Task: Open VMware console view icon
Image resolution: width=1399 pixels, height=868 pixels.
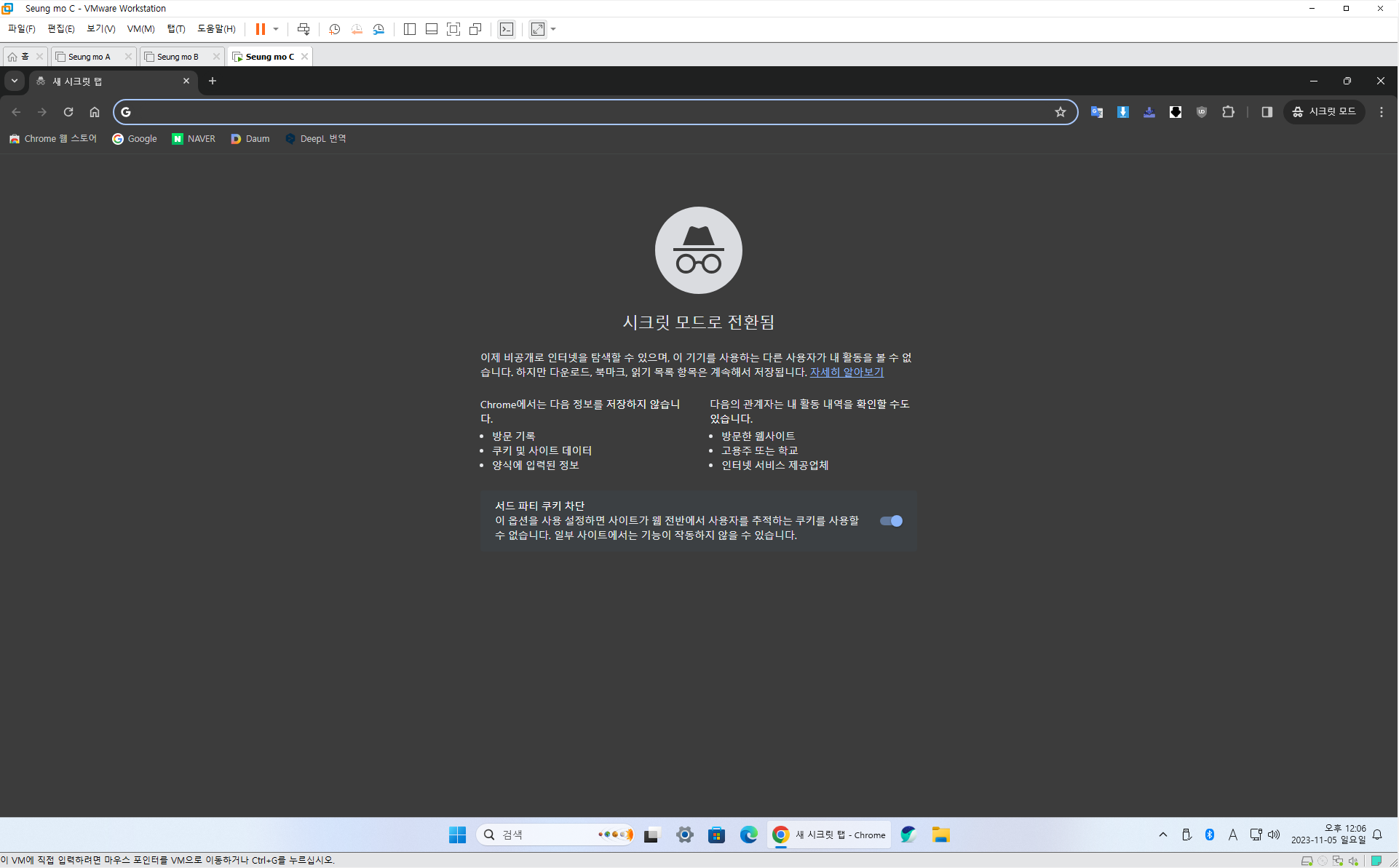Action: pos(506,29)
